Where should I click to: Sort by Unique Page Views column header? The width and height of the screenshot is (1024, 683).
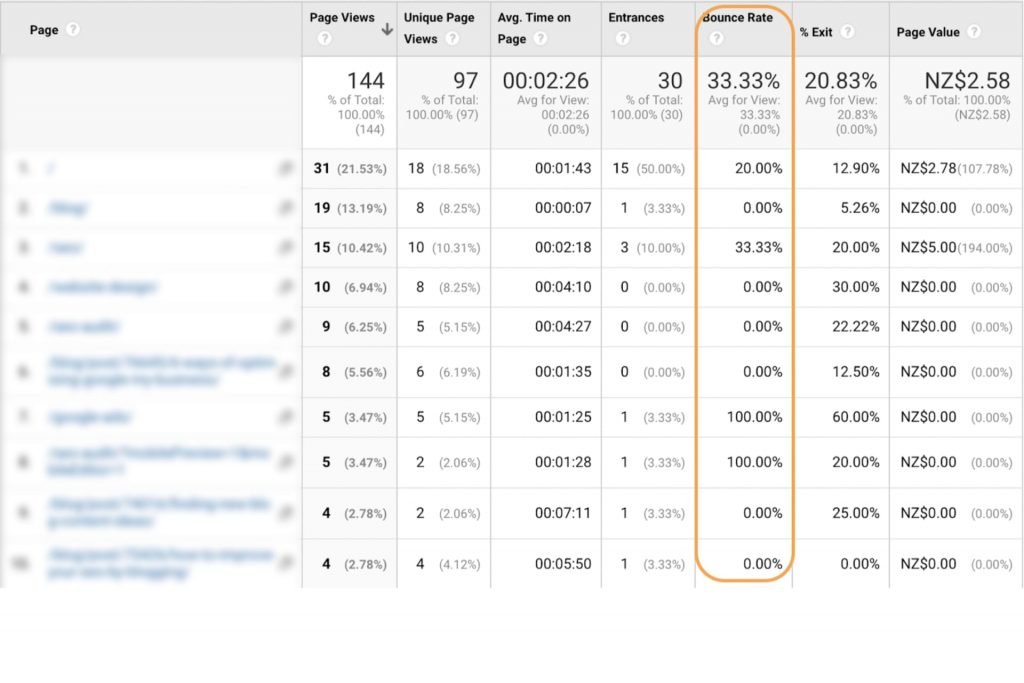coord(439,28)
